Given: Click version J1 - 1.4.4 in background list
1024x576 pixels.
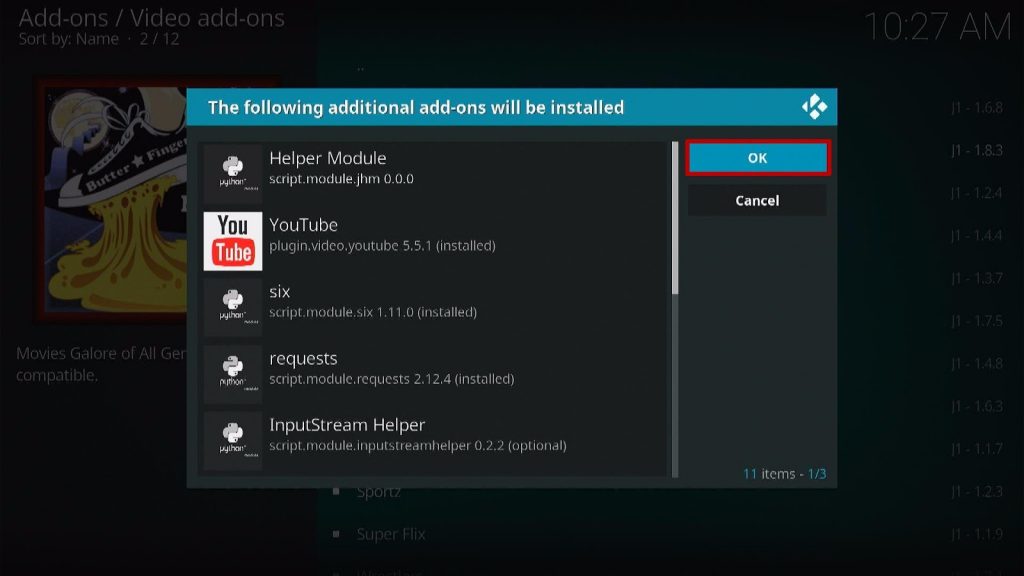Looking at the screenshot, I should tap(976, 236).
